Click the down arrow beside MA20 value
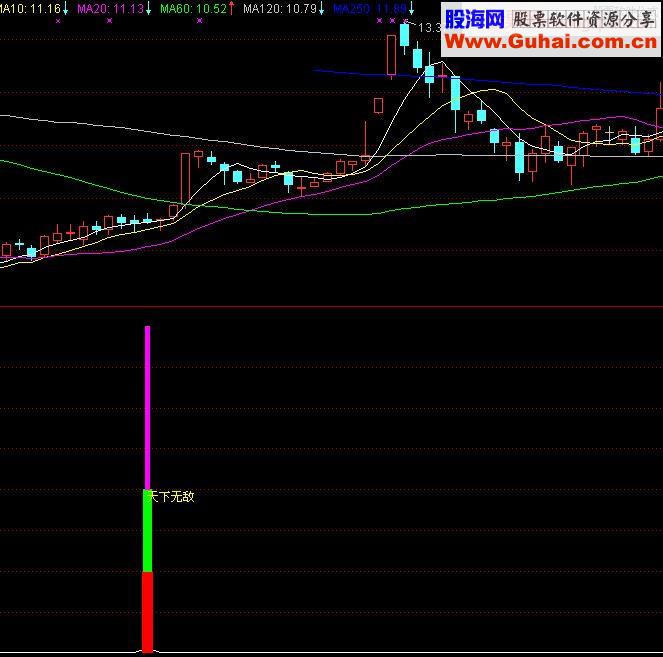 pyautogui.click(x=148, y=8)
